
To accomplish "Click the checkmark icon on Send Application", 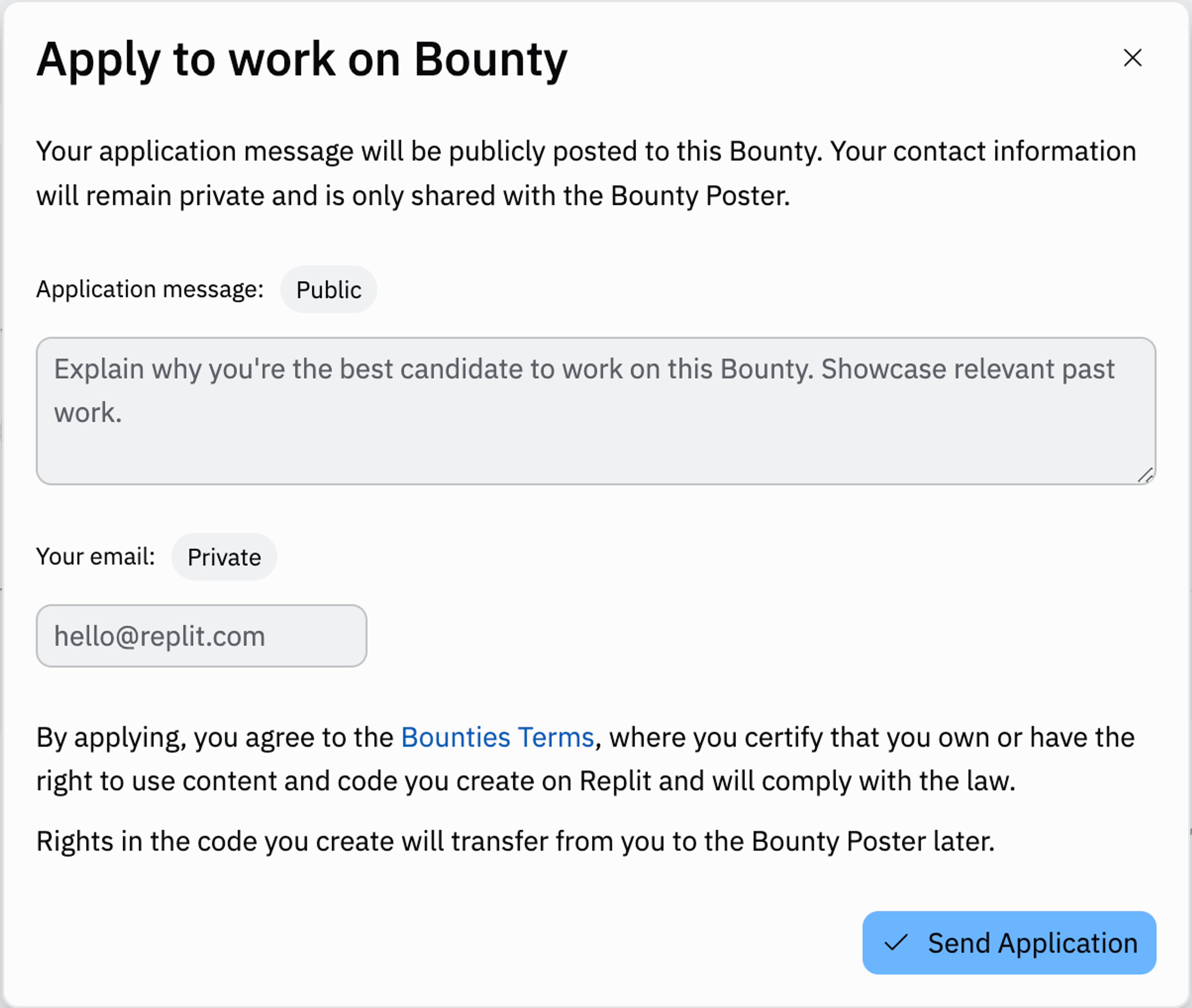I will tap(896, 942).
